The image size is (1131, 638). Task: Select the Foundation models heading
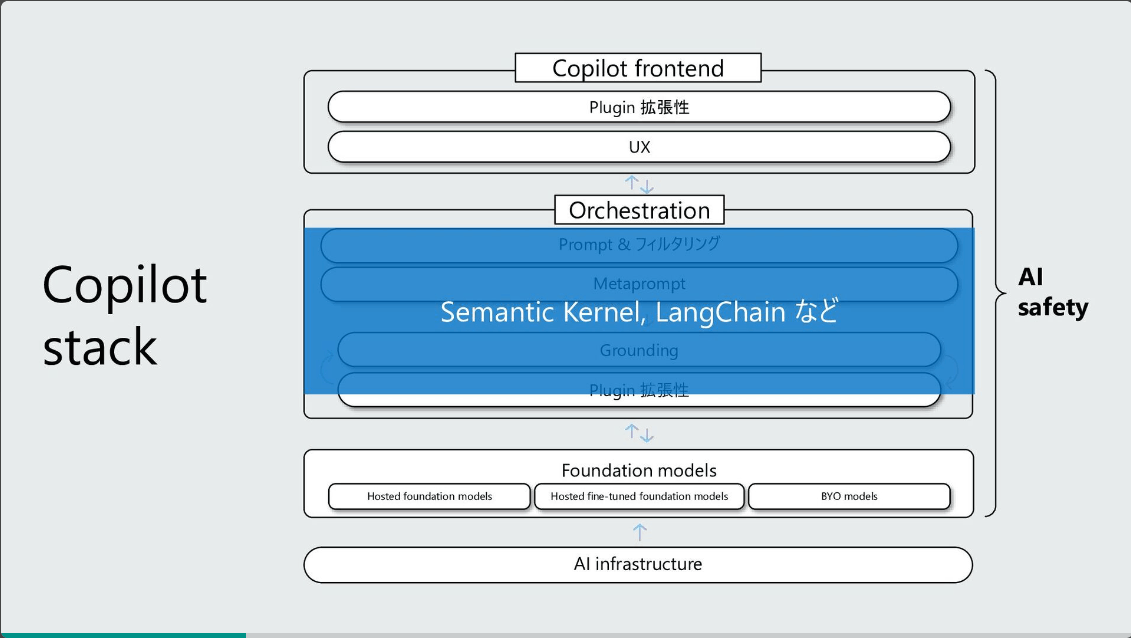639,471
